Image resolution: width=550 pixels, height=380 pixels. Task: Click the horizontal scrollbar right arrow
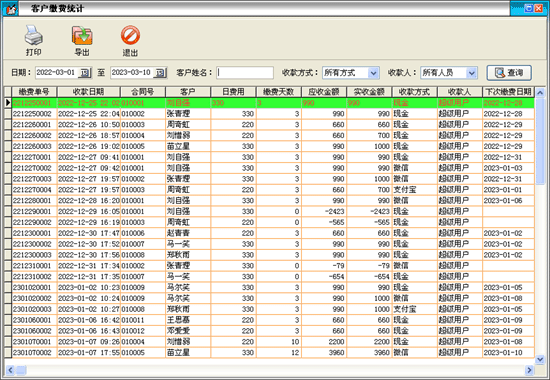(529, 370)
